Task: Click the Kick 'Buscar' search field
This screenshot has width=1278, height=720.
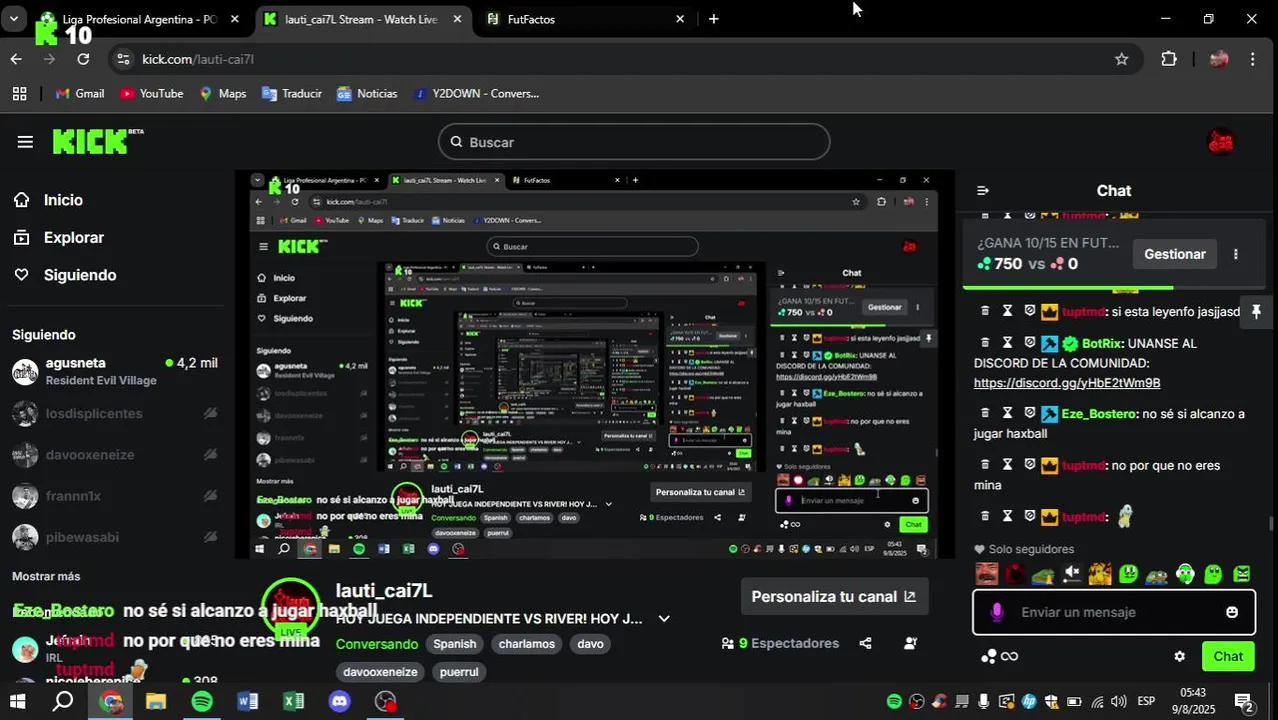Action: point(634,142)
